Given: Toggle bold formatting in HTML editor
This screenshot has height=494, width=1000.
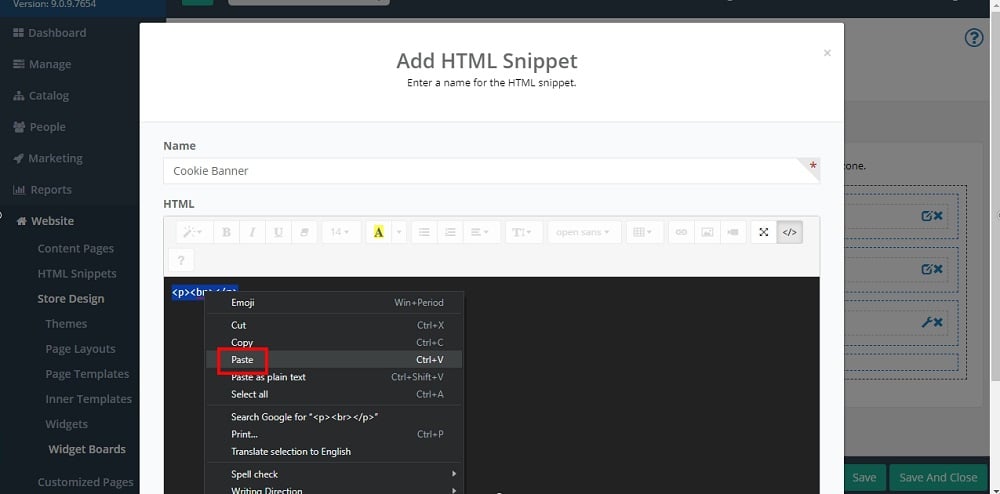Looking at the screenshot, I should [226, 233].
